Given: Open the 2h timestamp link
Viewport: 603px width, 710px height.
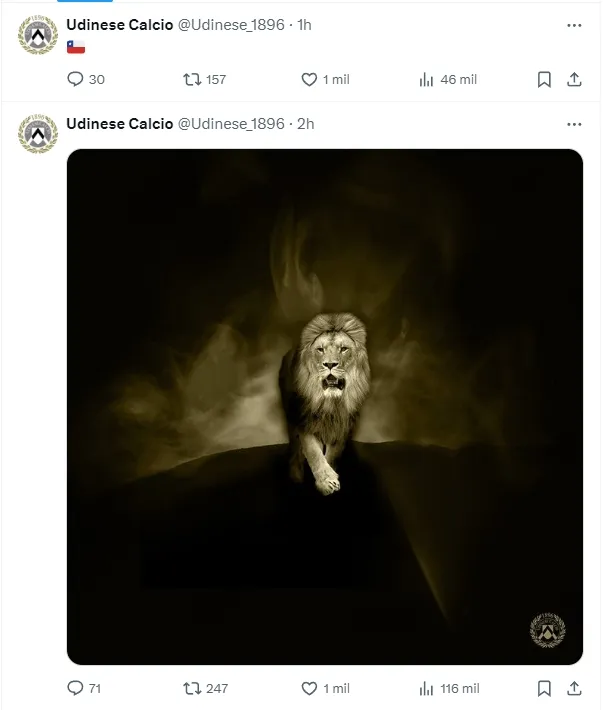Looking at the screenshot, I should coord(305,124).
